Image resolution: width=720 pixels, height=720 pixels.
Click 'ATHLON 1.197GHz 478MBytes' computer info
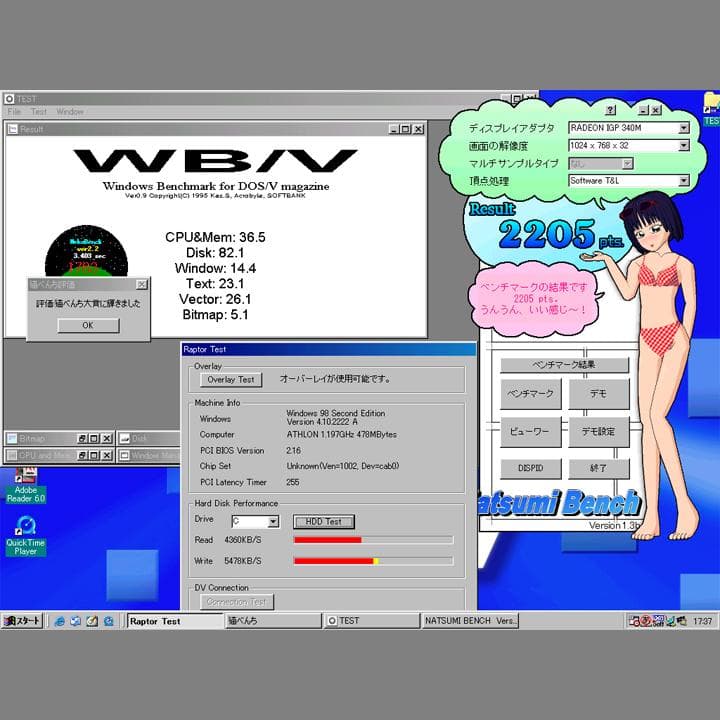pos(342,434)
